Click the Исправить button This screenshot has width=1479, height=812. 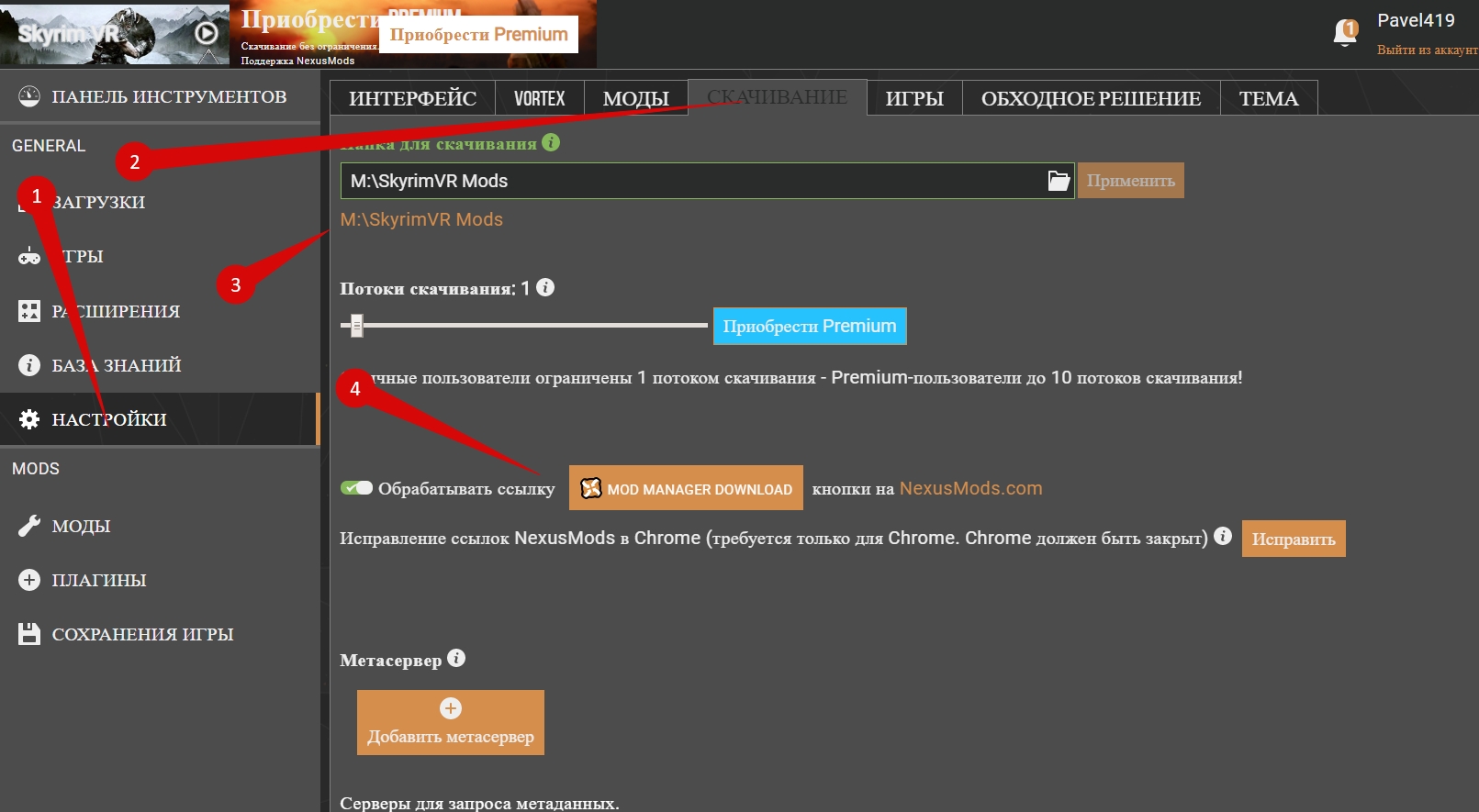(x=1294, y=539)
